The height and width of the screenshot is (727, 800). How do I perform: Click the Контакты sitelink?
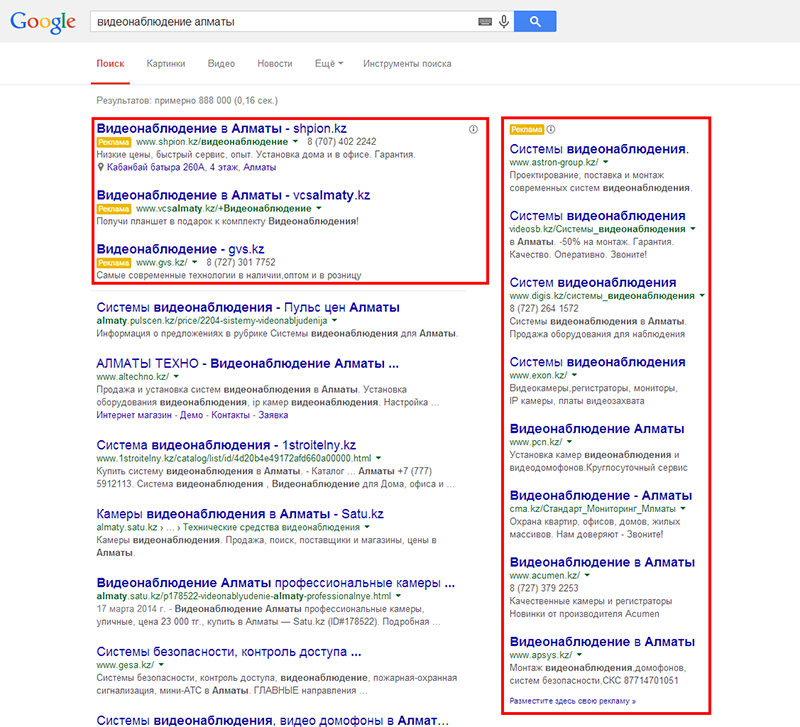pyautogui.click(x=231, y=415)
